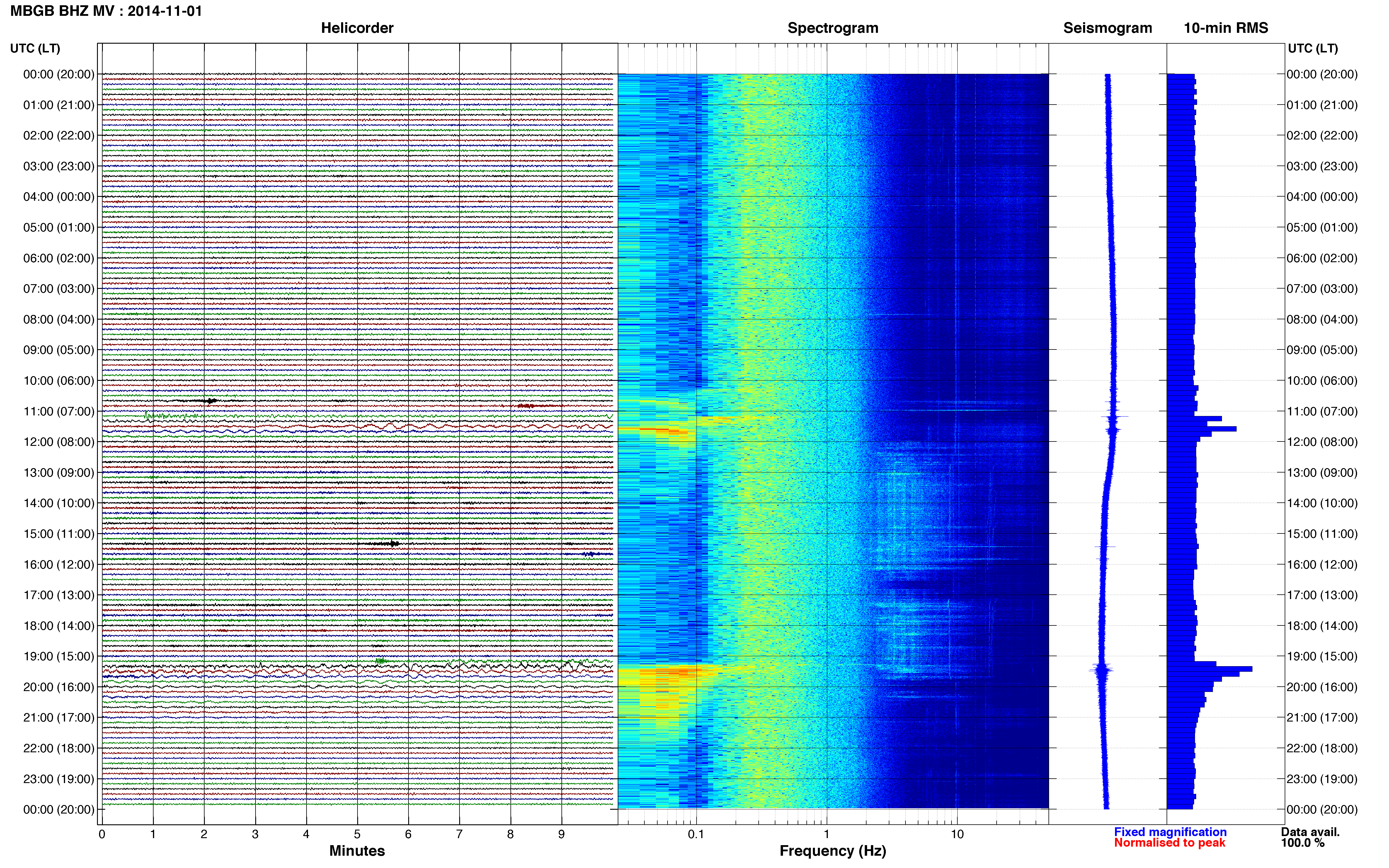Screen dimensions: 1389x868
Task: Click Helicorder-side time label '17:00 (13:00)'
Action: coord(59,595)
